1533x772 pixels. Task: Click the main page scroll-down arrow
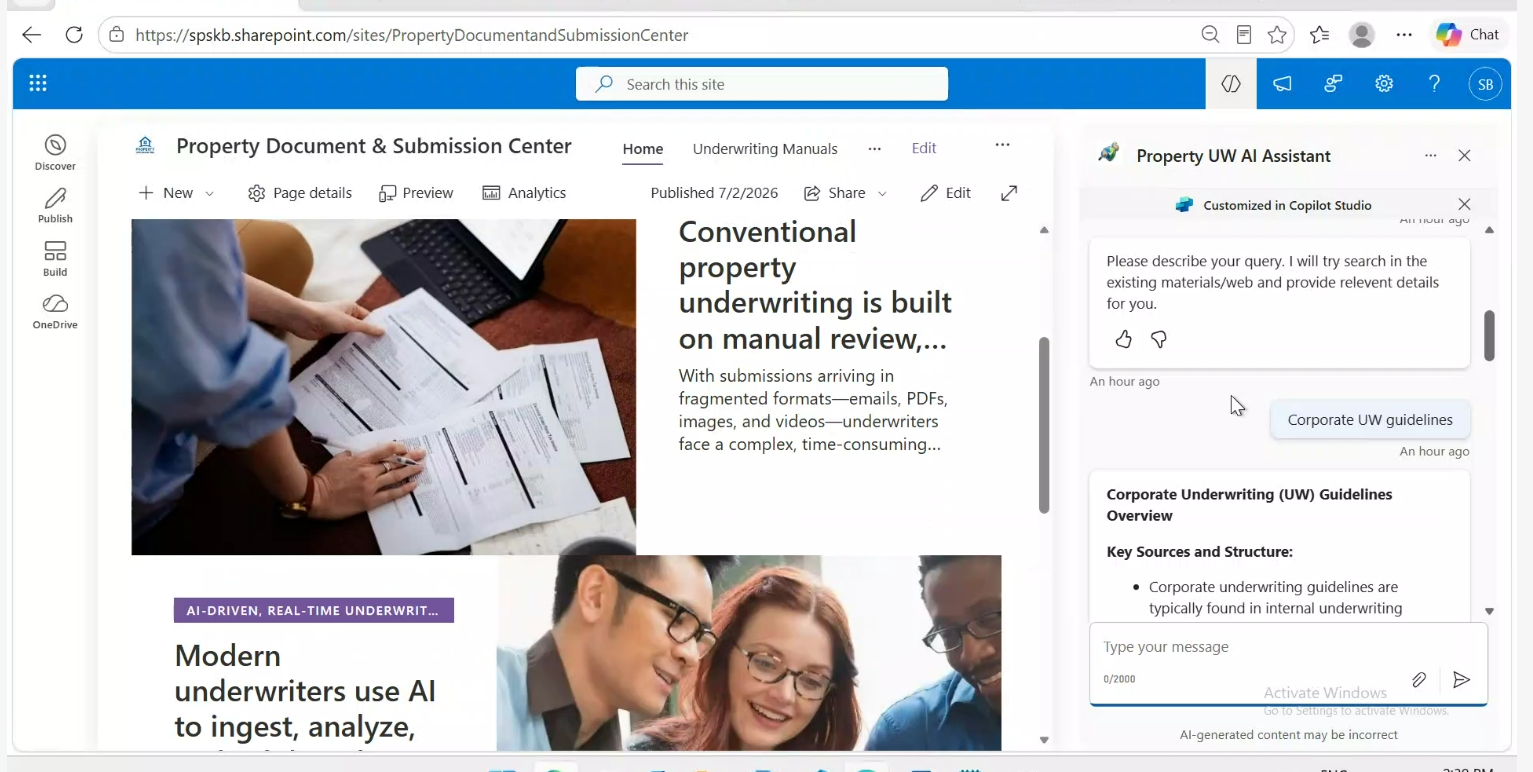coord(1044,741)
